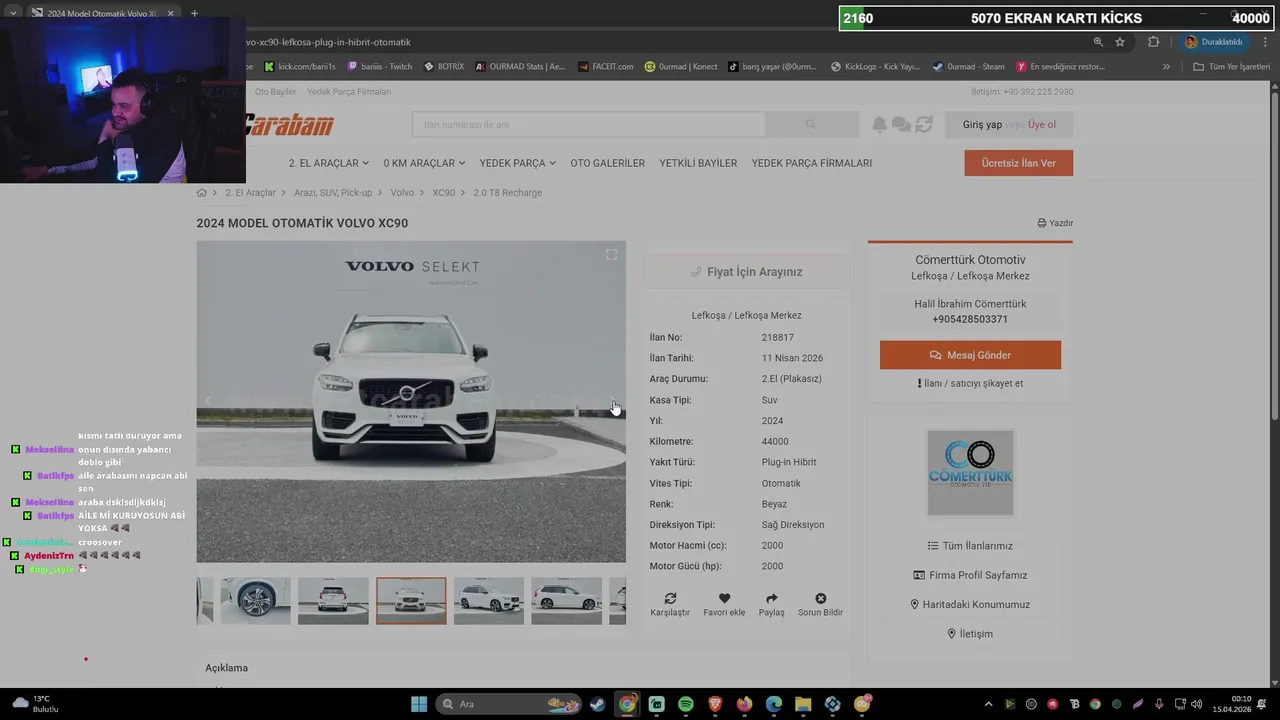
Task: Select the wheel close-up thumbnail
Action: click(255, 600)
